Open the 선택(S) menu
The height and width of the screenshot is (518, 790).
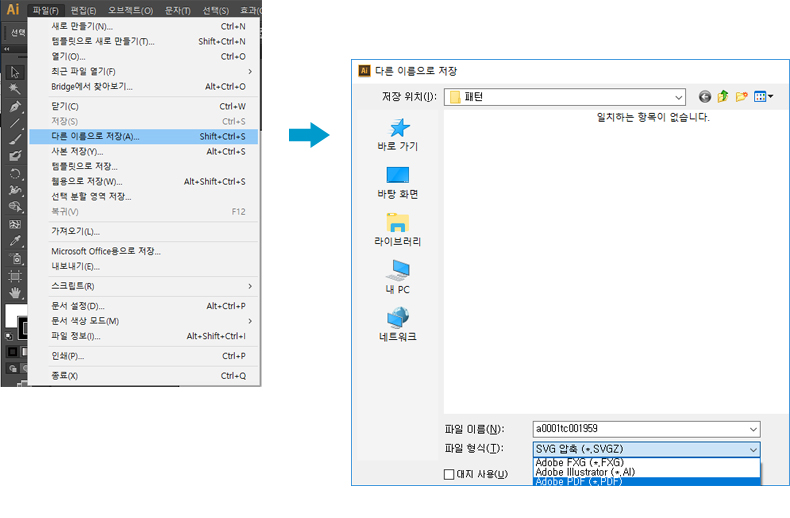pyautogui.click(x=216, y=10)
